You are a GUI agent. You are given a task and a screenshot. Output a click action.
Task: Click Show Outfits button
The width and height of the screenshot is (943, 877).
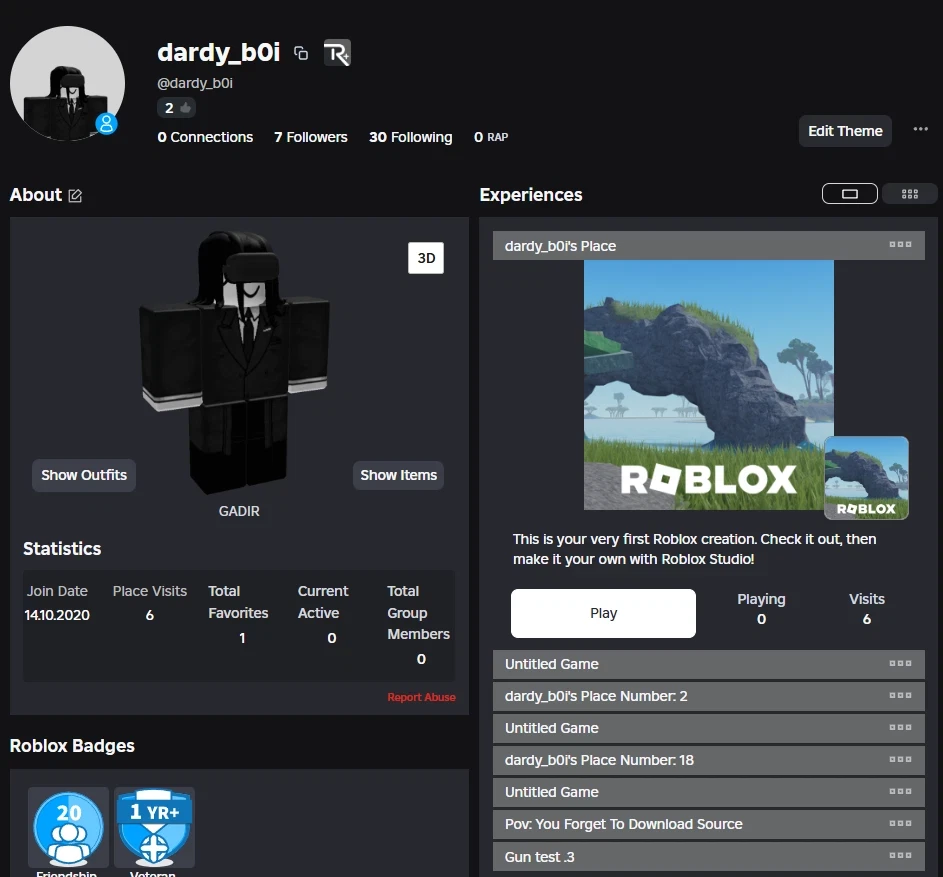[84, 475]
